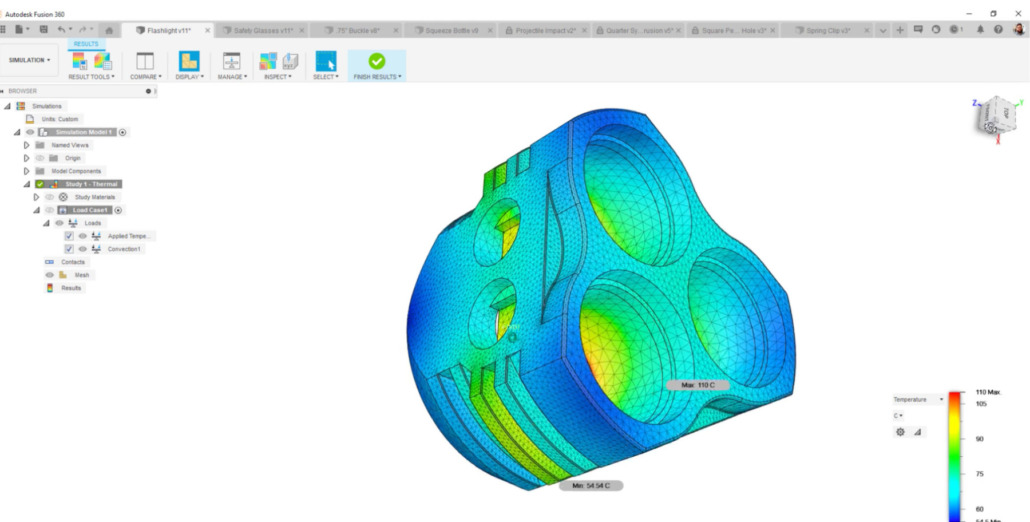Close the Flashlight v11 tab
This screenshot has width=1030, height=522.
pos(208,30)
